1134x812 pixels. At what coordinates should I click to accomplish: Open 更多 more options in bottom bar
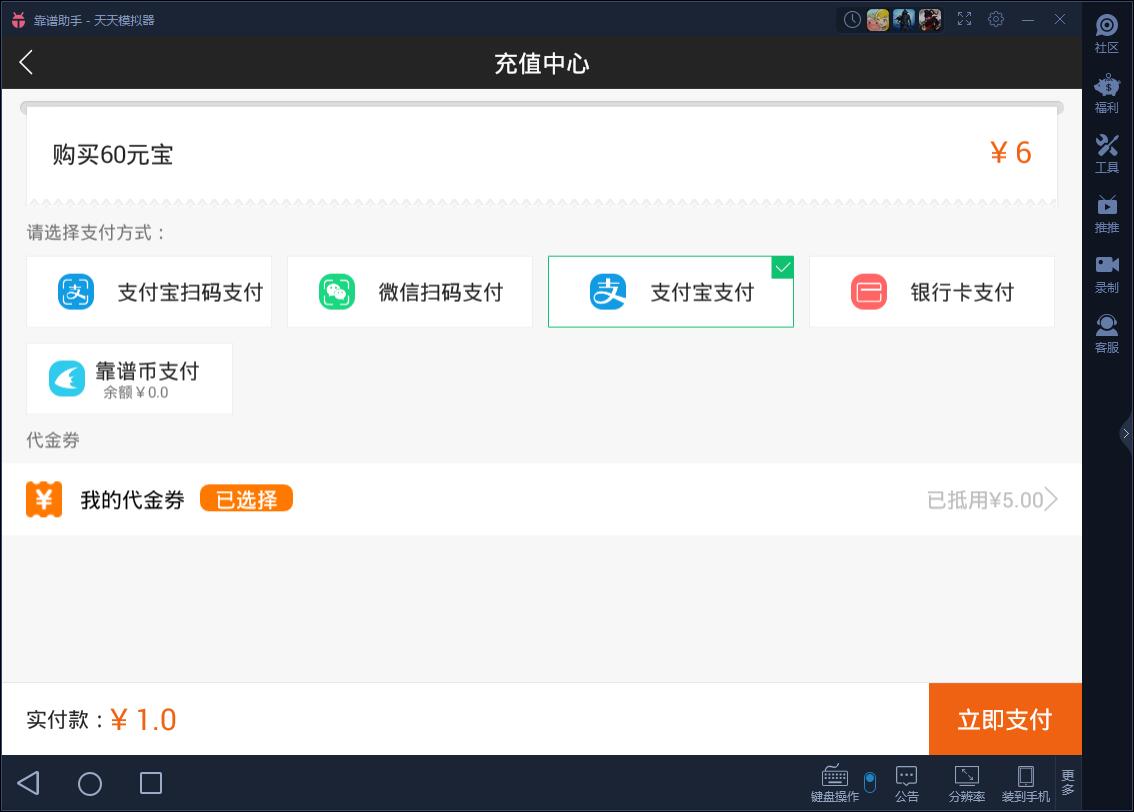pyautogui.click(x=1068, y=782)
